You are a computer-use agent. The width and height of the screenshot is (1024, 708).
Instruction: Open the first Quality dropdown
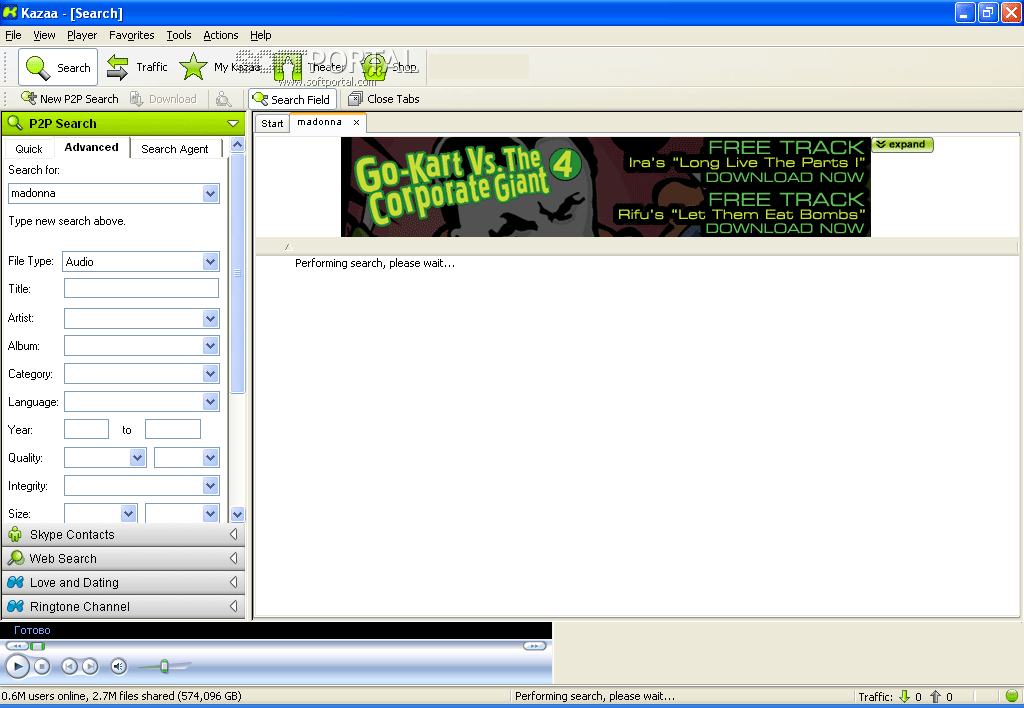tap(137, 458)
